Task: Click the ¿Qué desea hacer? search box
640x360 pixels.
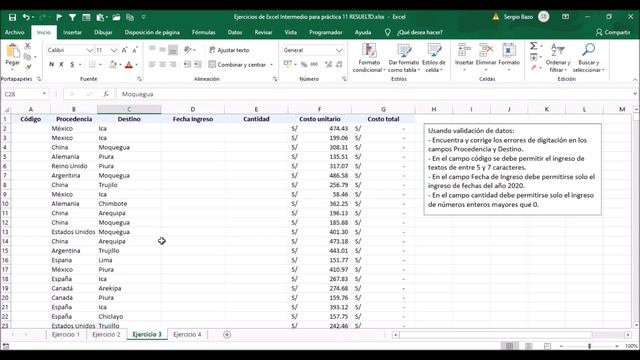Action: point(420,32)
